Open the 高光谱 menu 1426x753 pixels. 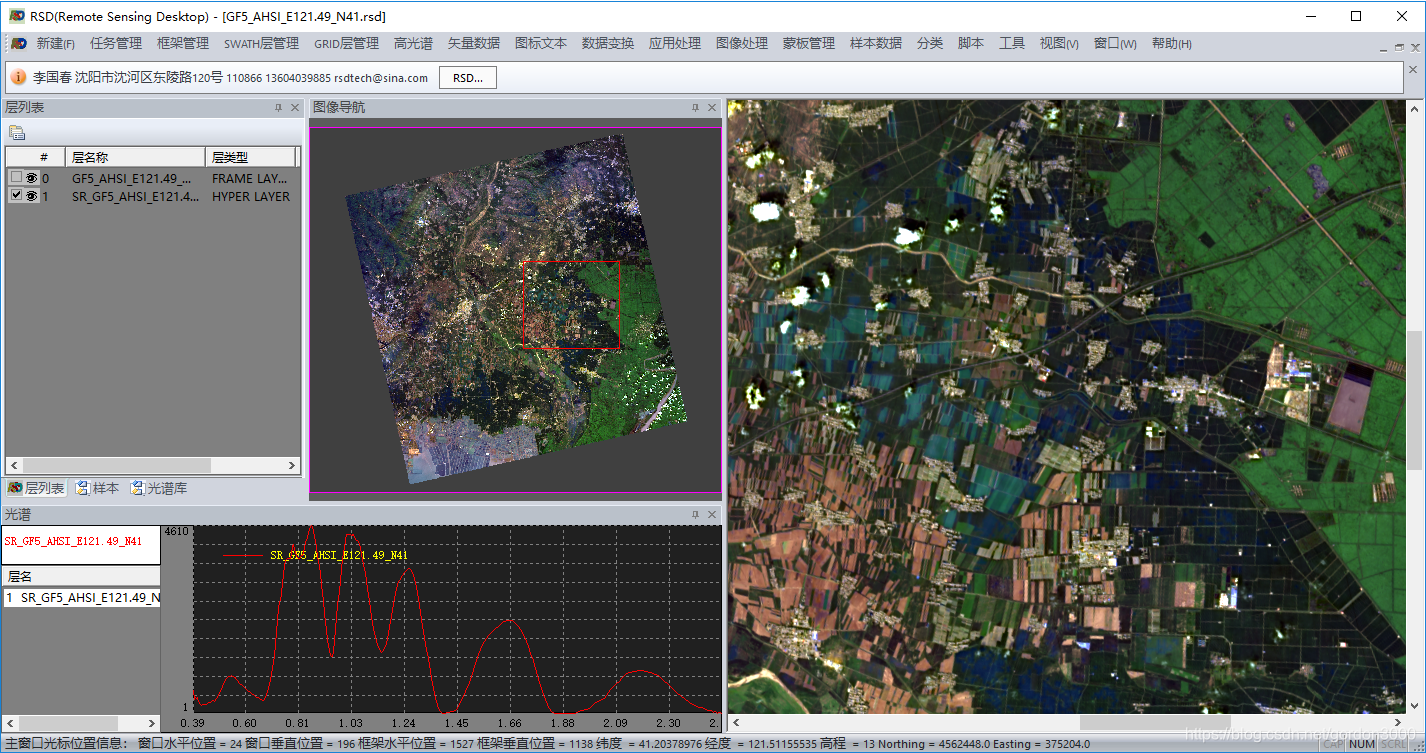click(413, 44)
